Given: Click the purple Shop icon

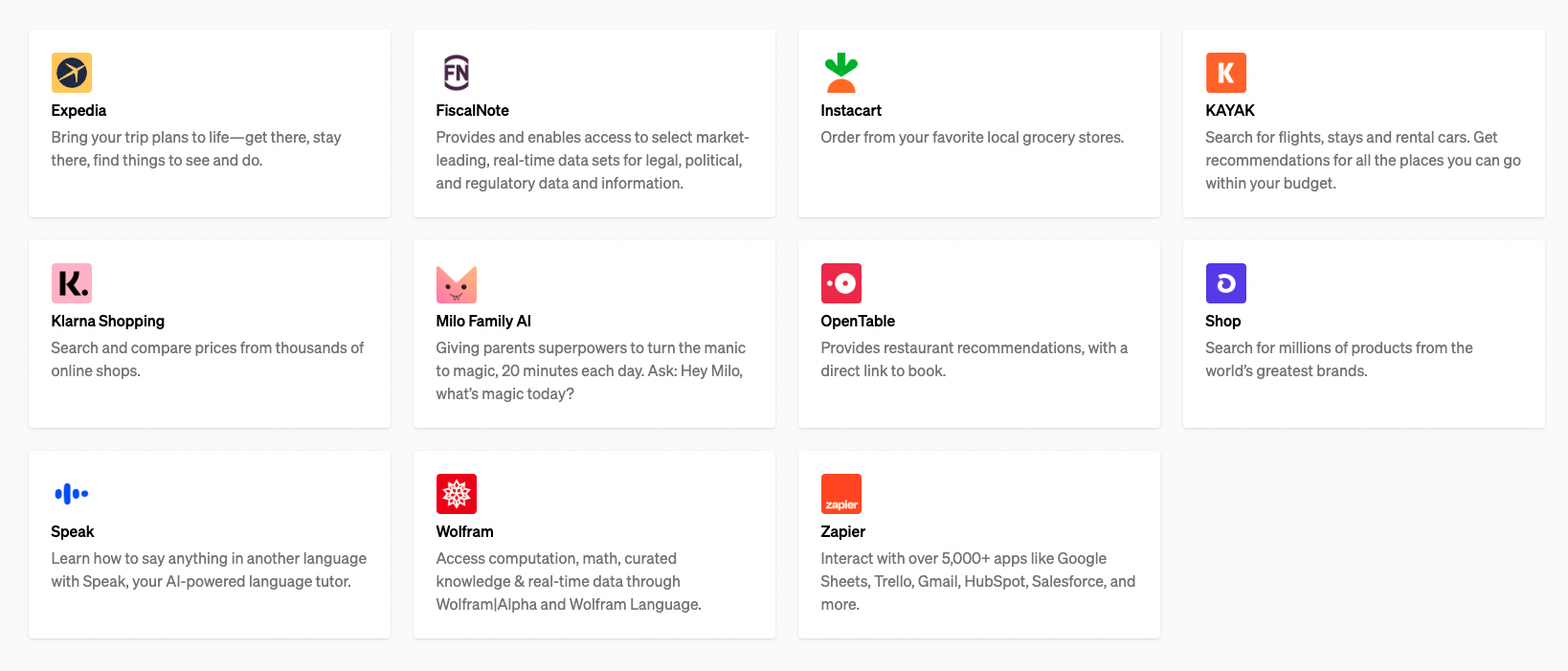Looking at the screenshot, I should 1226,283.
